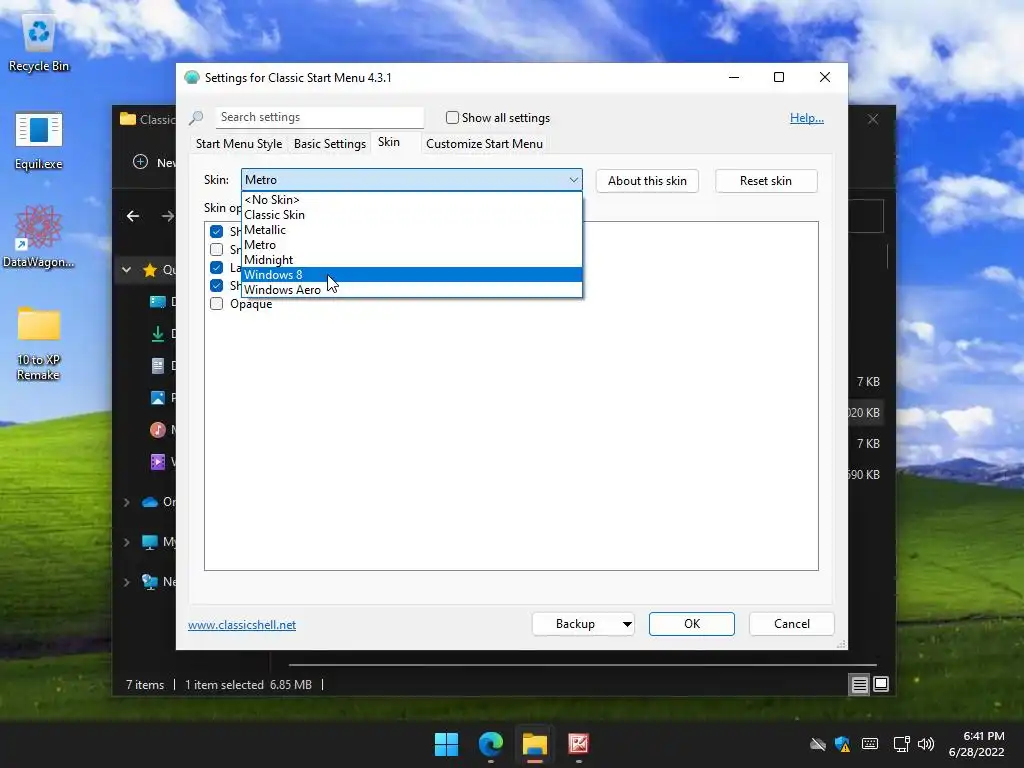Image resolution: width=1024 pixels, height=768 pixels.
Task: Click the Search settings input field
Action: click(x=320, y=117)
